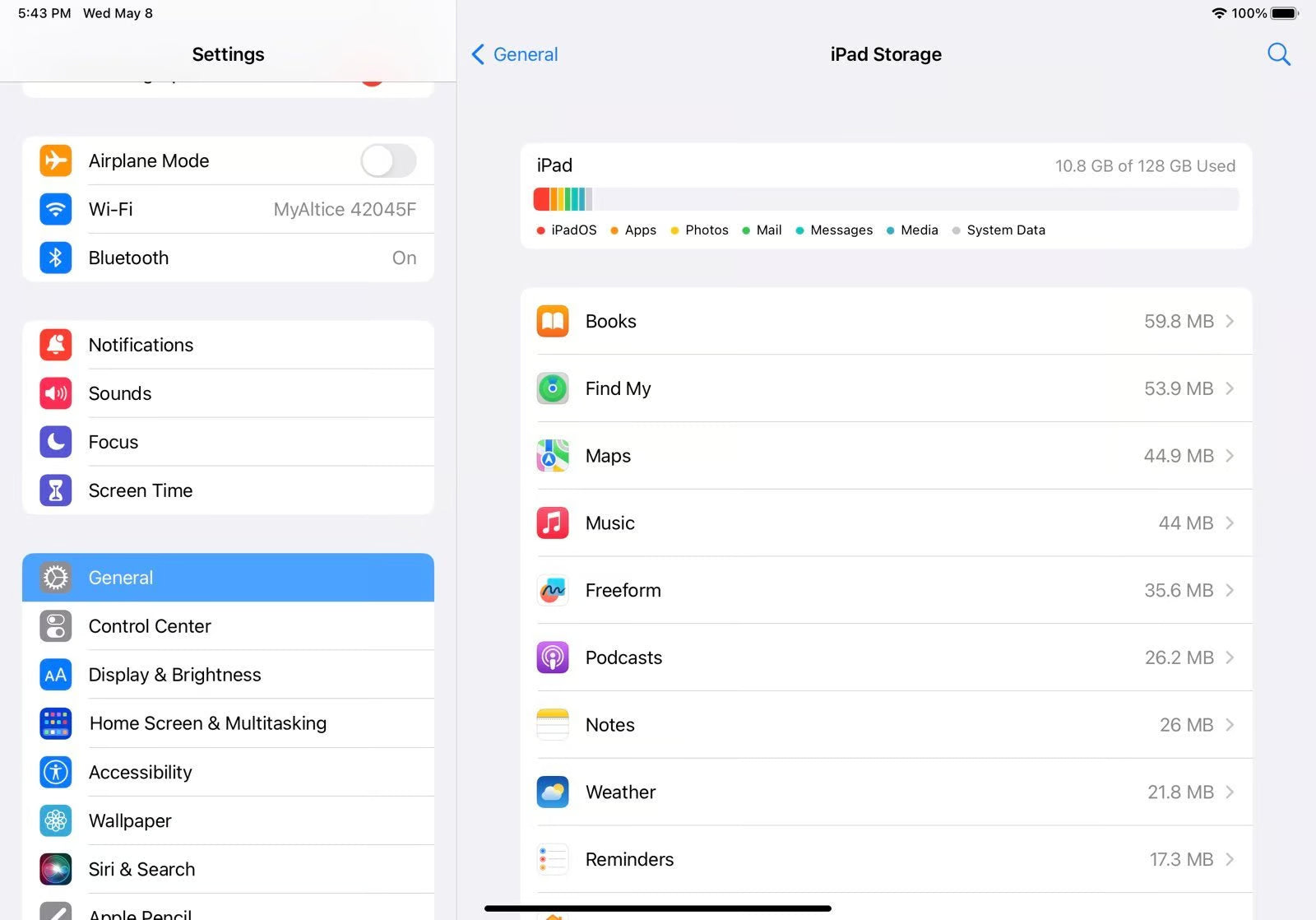Click the Music app icon
The width and height of the screenshot is (1316, 920).
coord(552,523)
